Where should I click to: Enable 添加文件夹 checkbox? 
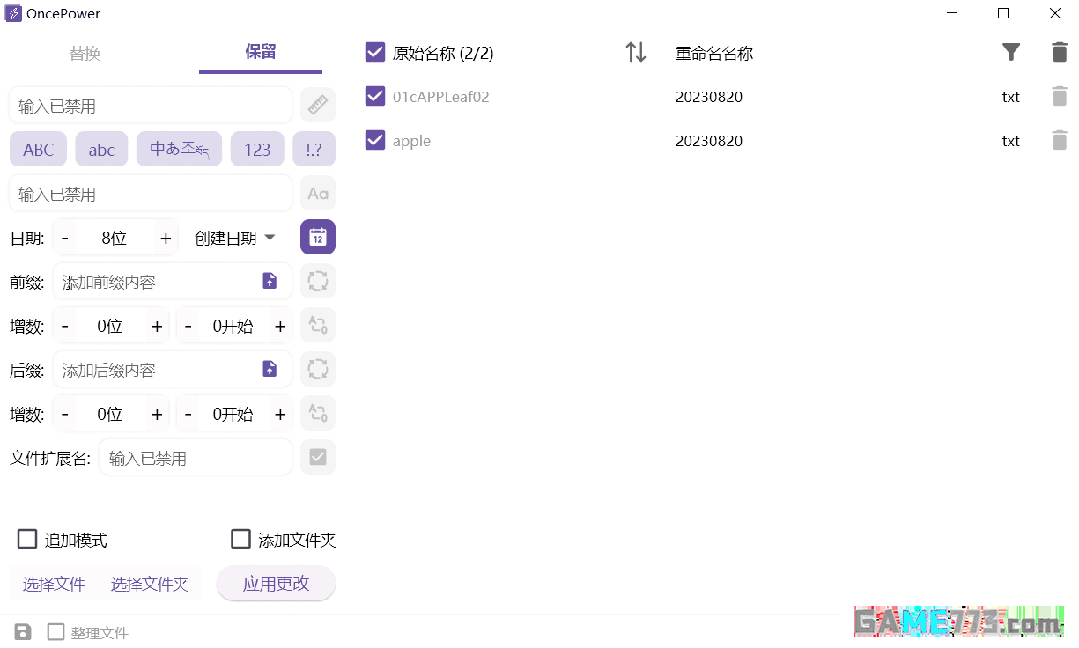[240, 539]
